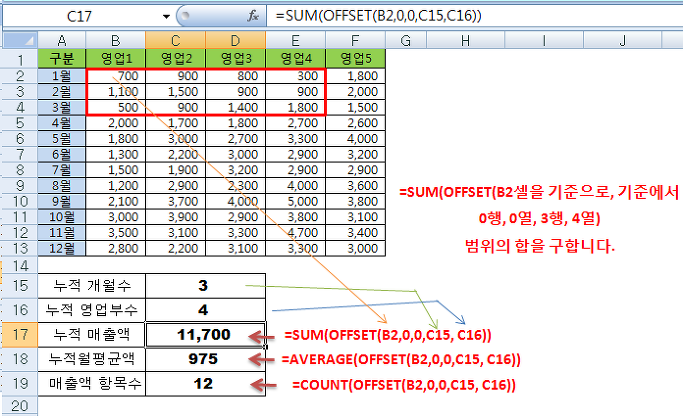The width and height of the screenshot is (683, 420).
Task: Click cell C11 containing 3,900
Action: point(176,217)
